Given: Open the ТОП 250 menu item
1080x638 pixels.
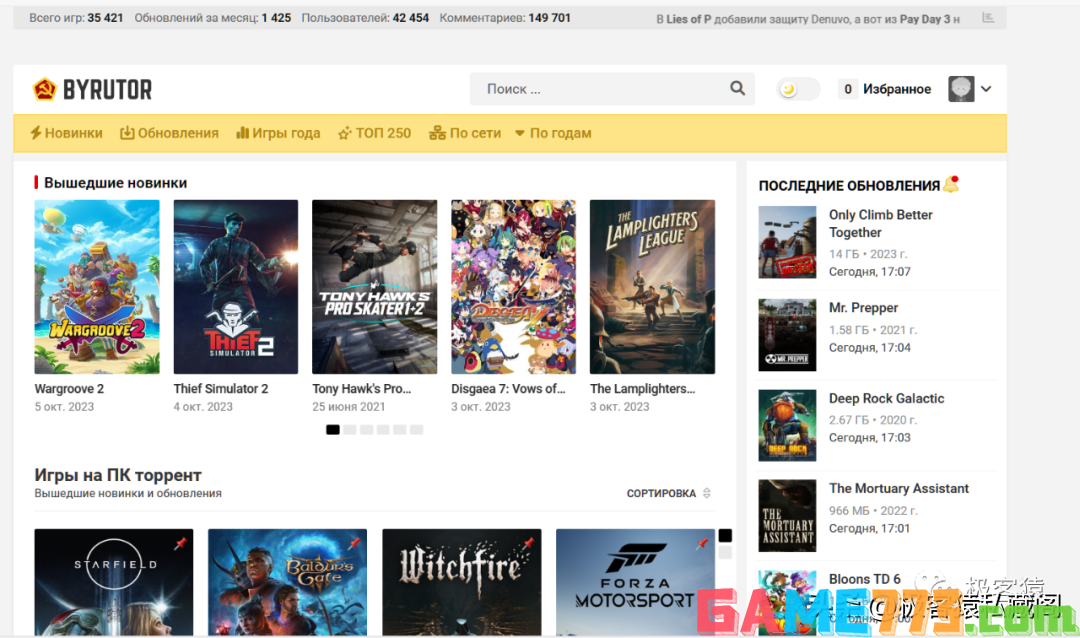Looking at the screenshot, I should click(374, 133).
